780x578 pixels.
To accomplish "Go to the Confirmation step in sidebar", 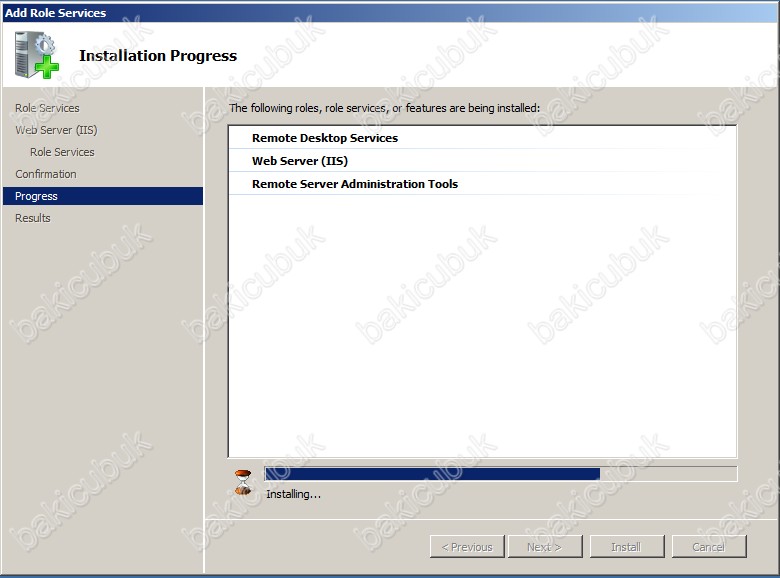I will [x=46, y=174].
